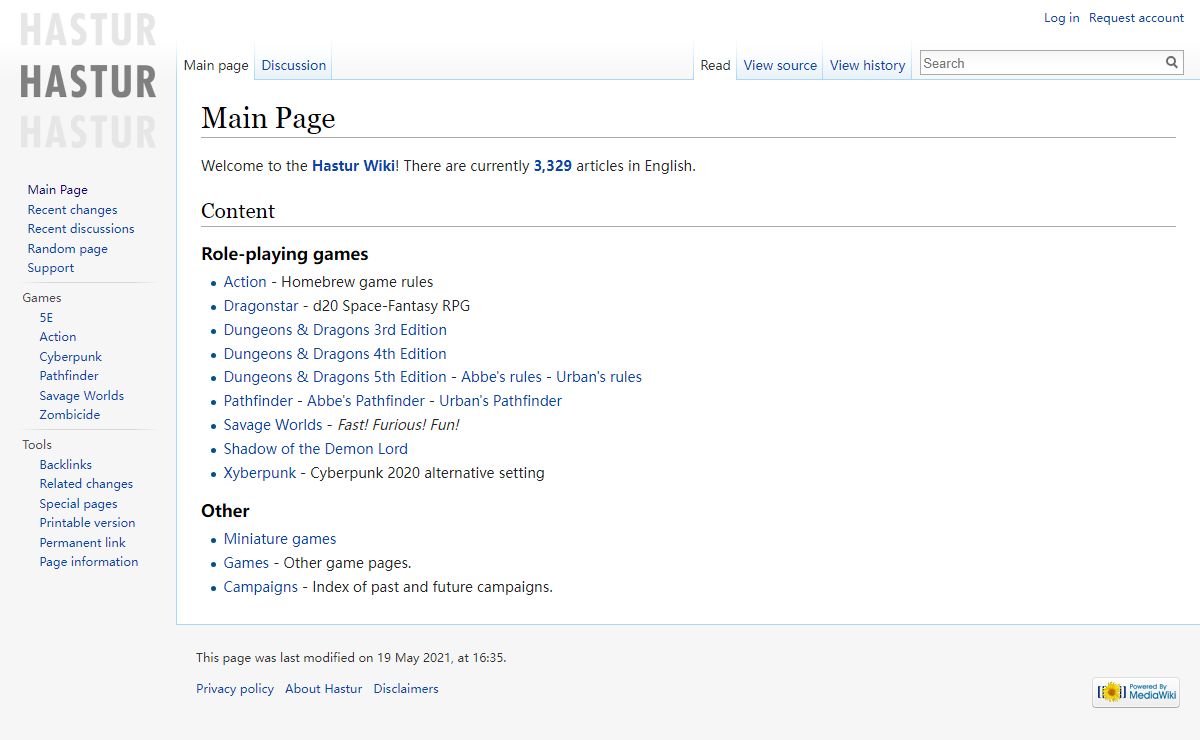Open the Abbe's Pathfinder link
1200x740 pixels.
click(366, 401)
